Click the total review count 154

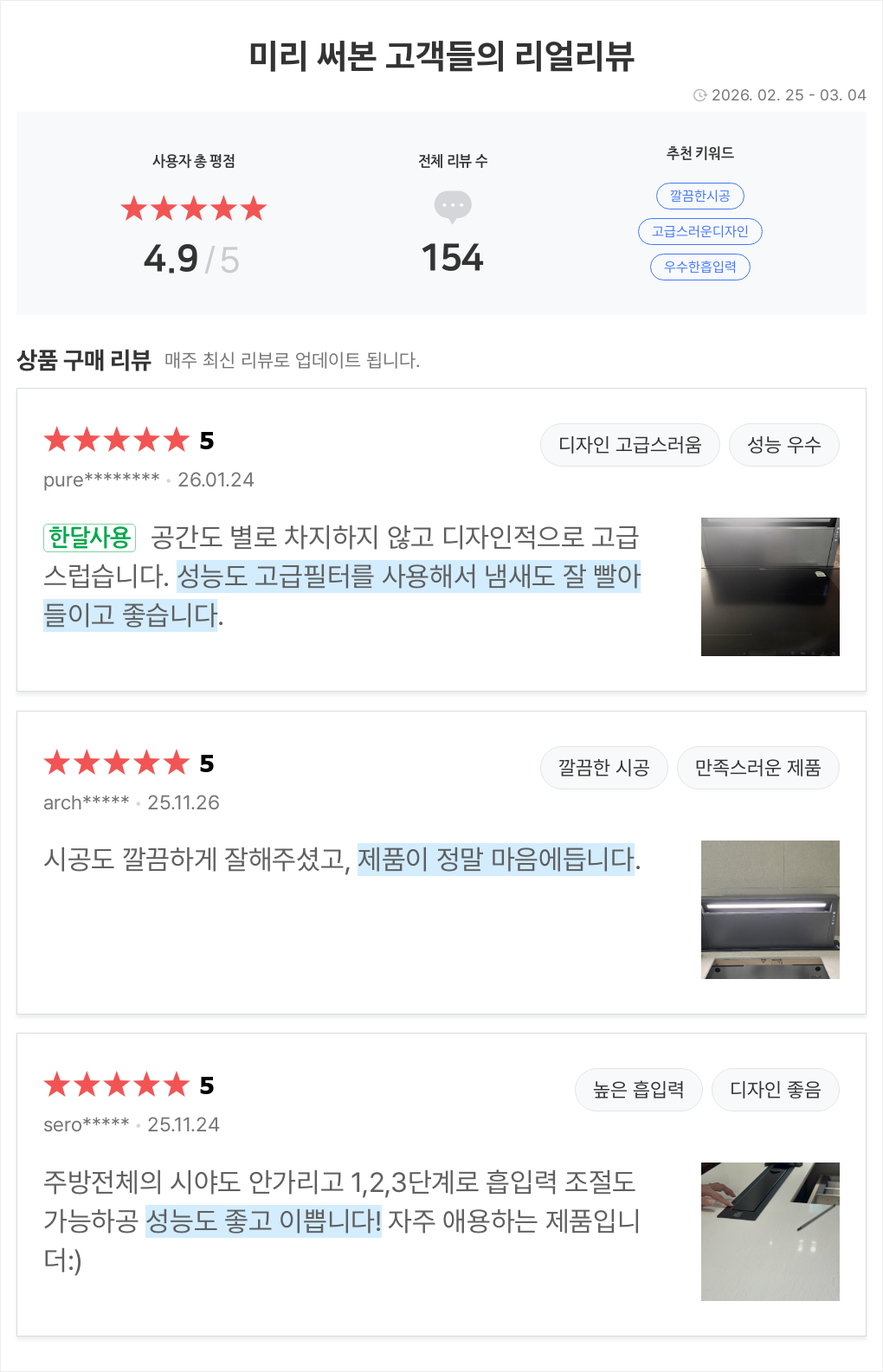(452, 258)
